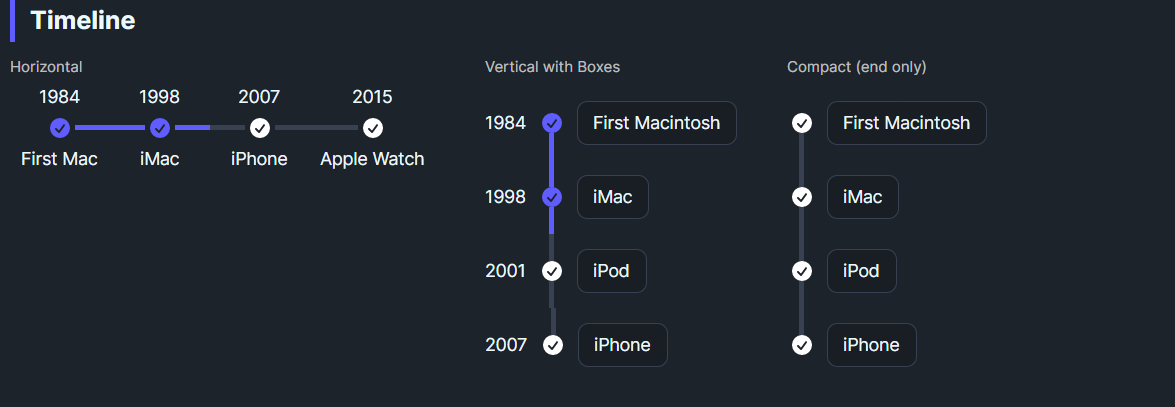
Task: Click the iMac checkmark in compact timeline
Action: click(802, 197)
